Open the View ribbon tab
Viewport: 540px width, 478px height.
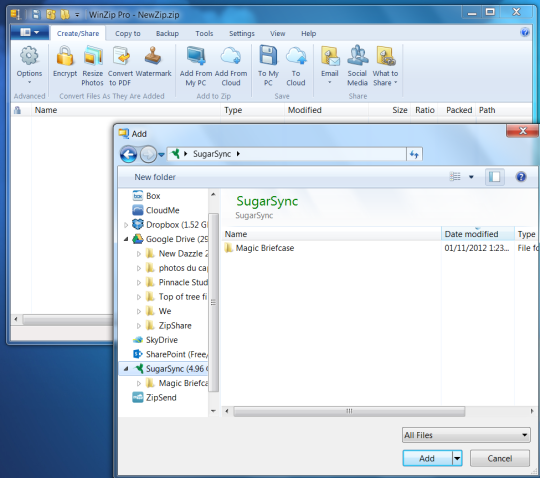(x=278, y=33)
